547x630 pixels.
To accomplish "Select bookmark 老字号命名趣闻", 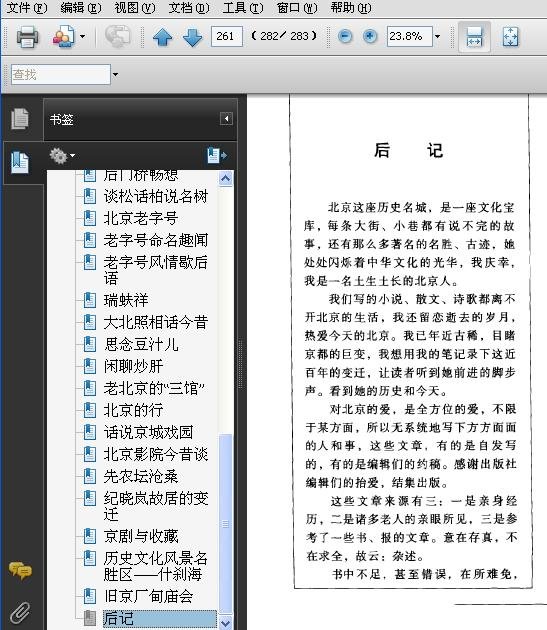I will [156, 240].
